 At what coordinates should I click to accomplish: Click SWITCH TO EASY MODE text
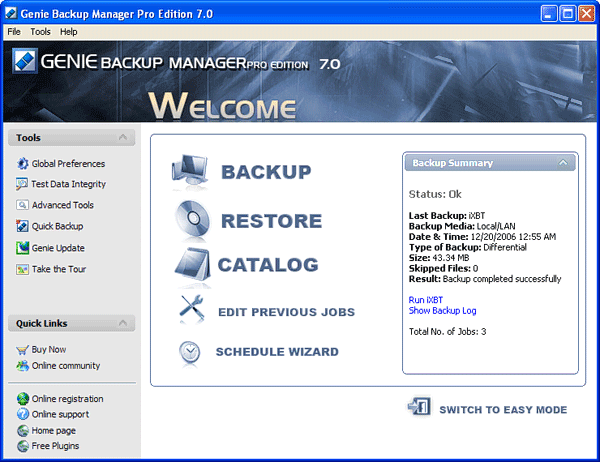pyautogui.click(x=503, y=410)
